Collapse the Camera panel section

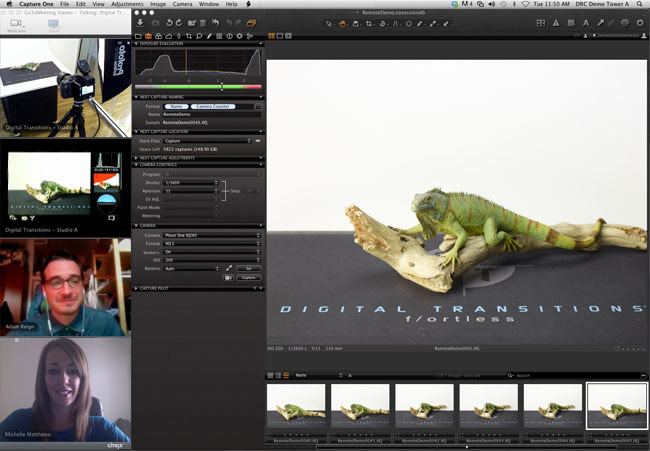pyautogui.click(x=136, y=226)
